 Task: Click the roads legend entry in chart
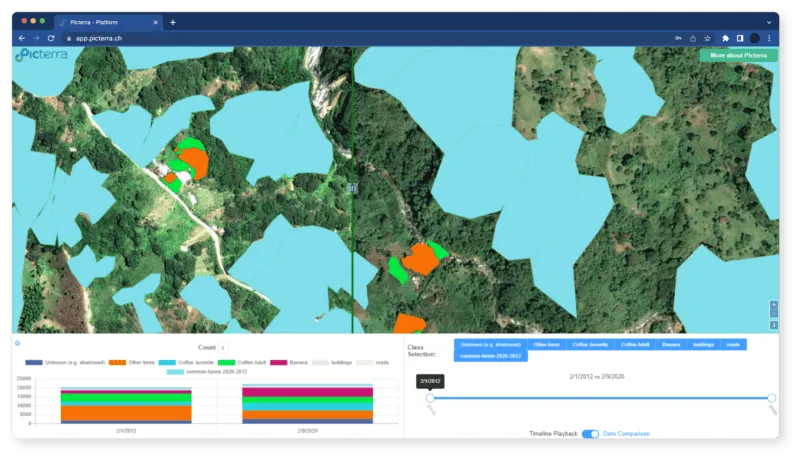tap(372, 363)
